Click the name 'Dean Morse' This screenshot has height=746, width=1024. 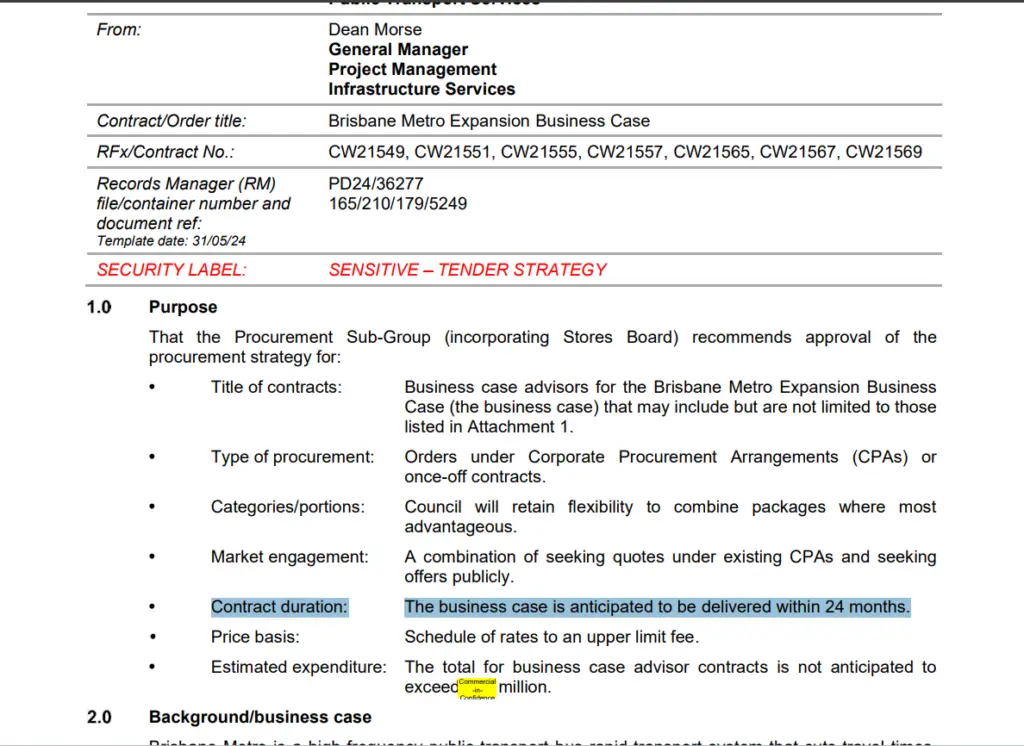coord(375,30)
